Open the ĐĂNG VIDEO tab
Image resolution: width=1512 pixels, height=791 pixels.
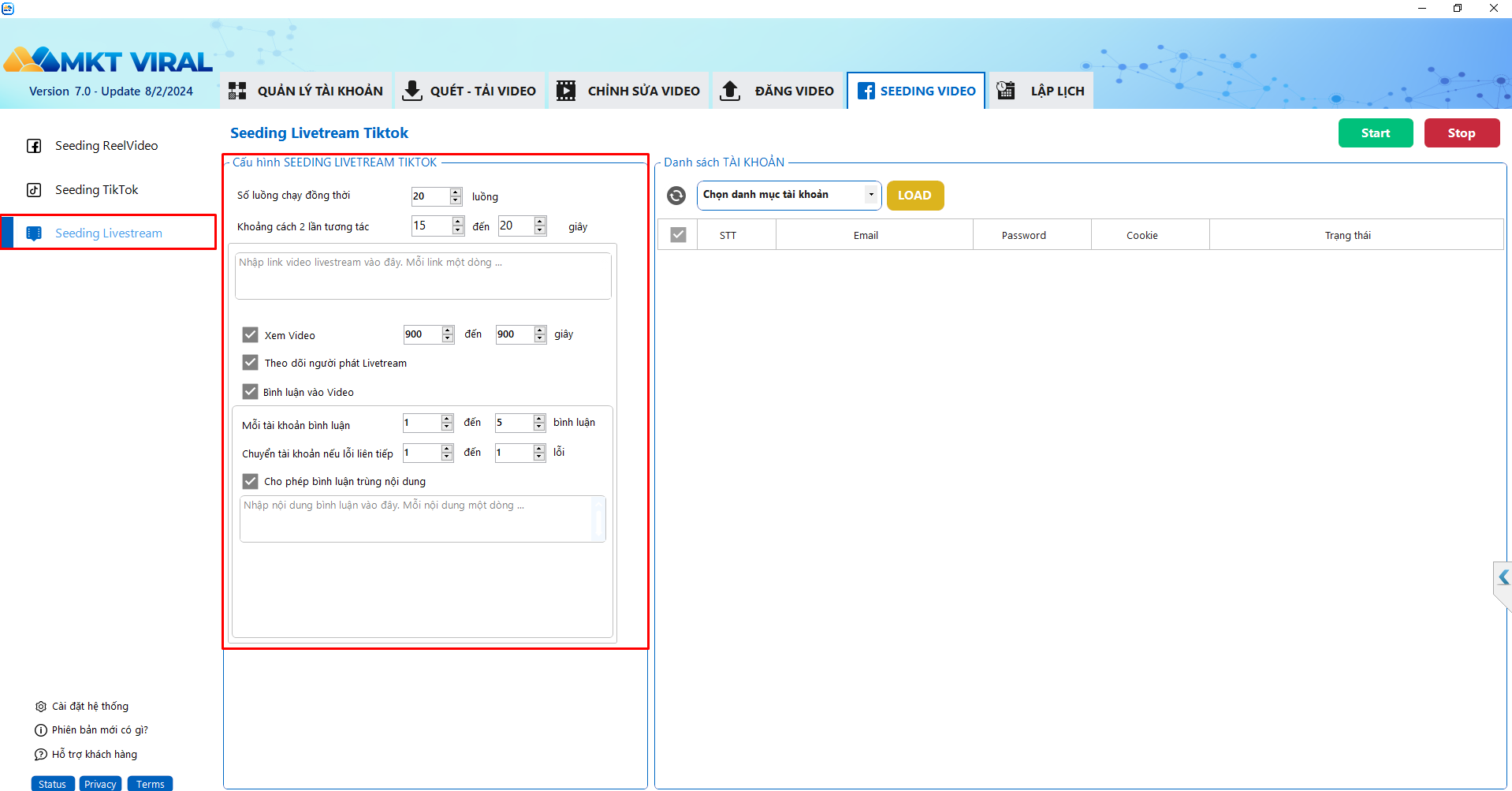pos(777,91)
